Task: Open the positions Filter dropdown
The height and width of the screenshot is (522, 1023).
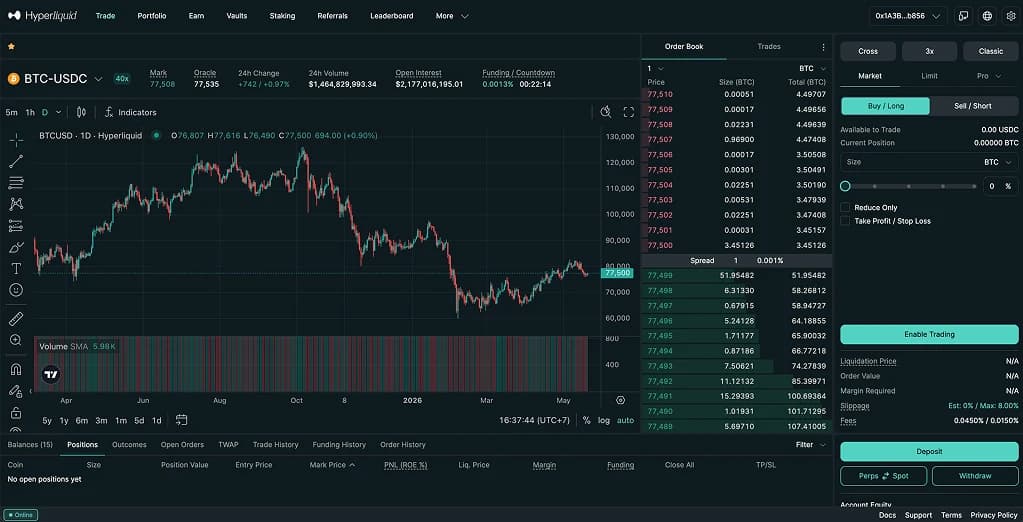Action: (810, 444)
